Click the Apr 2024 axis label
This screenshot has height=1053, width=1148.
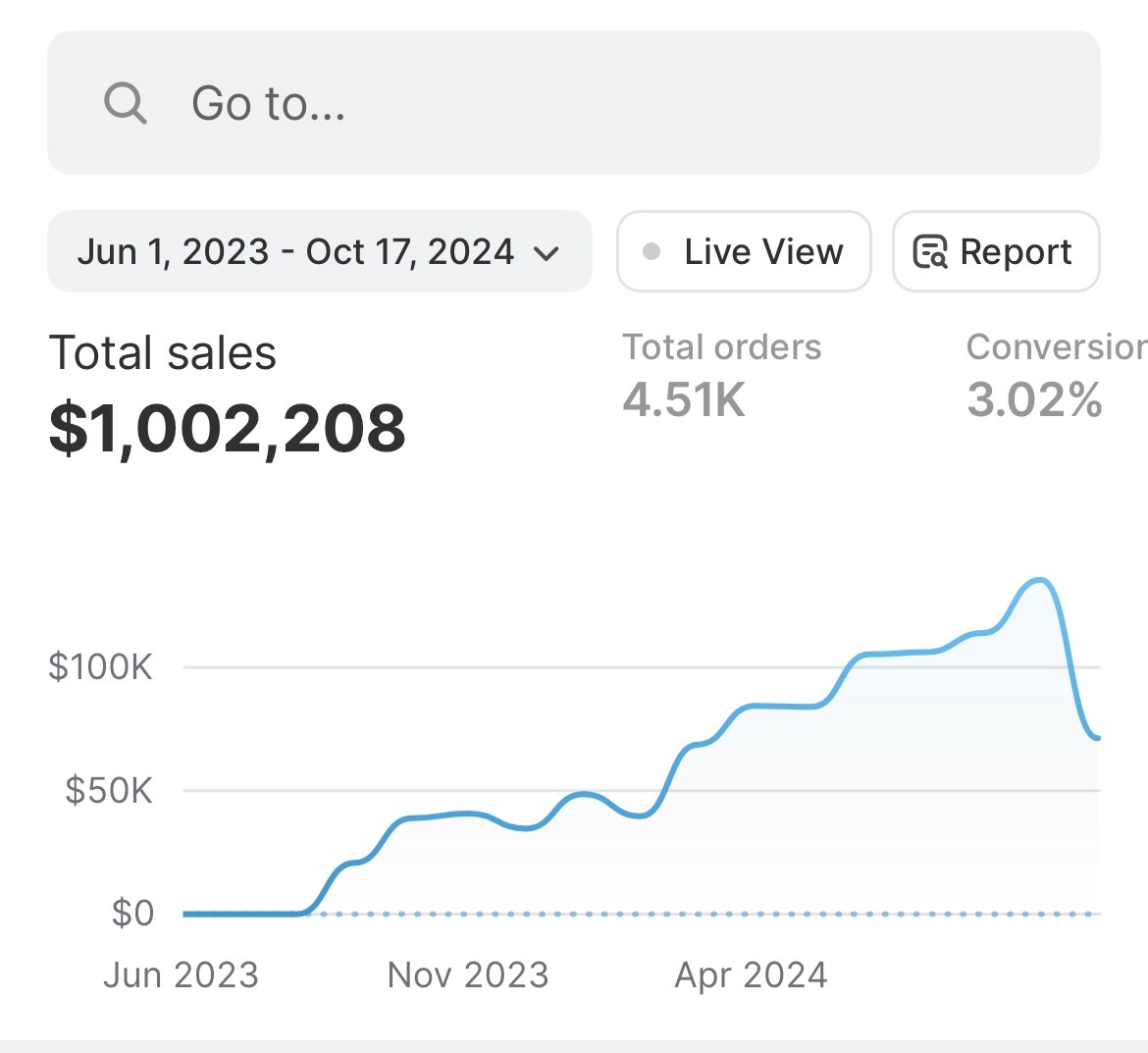point(752,975)
